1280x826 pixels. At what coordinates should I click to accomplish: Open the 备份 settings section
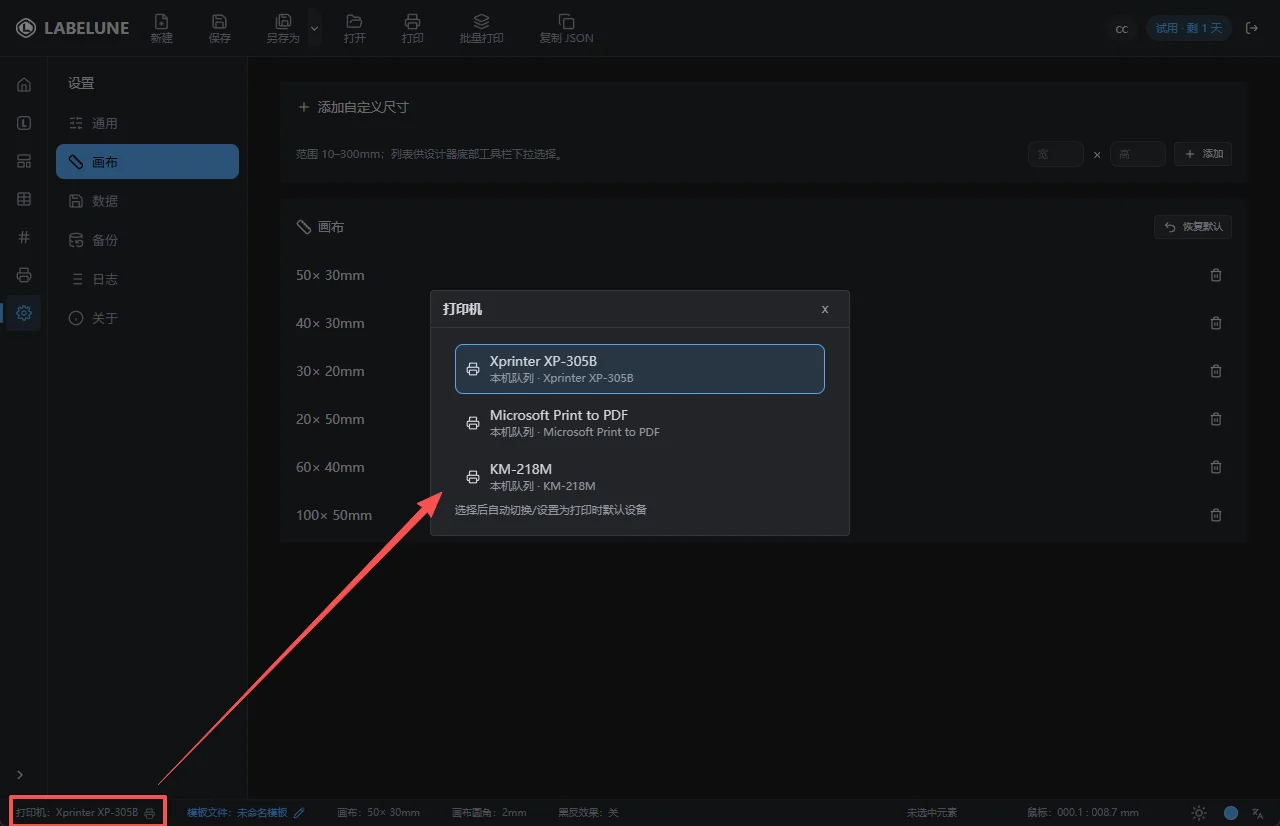(147, 240)
